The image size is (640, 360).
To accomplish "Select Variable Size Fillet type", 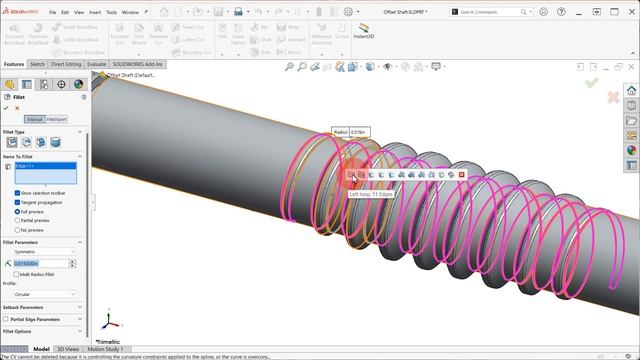I will point(27,142).
